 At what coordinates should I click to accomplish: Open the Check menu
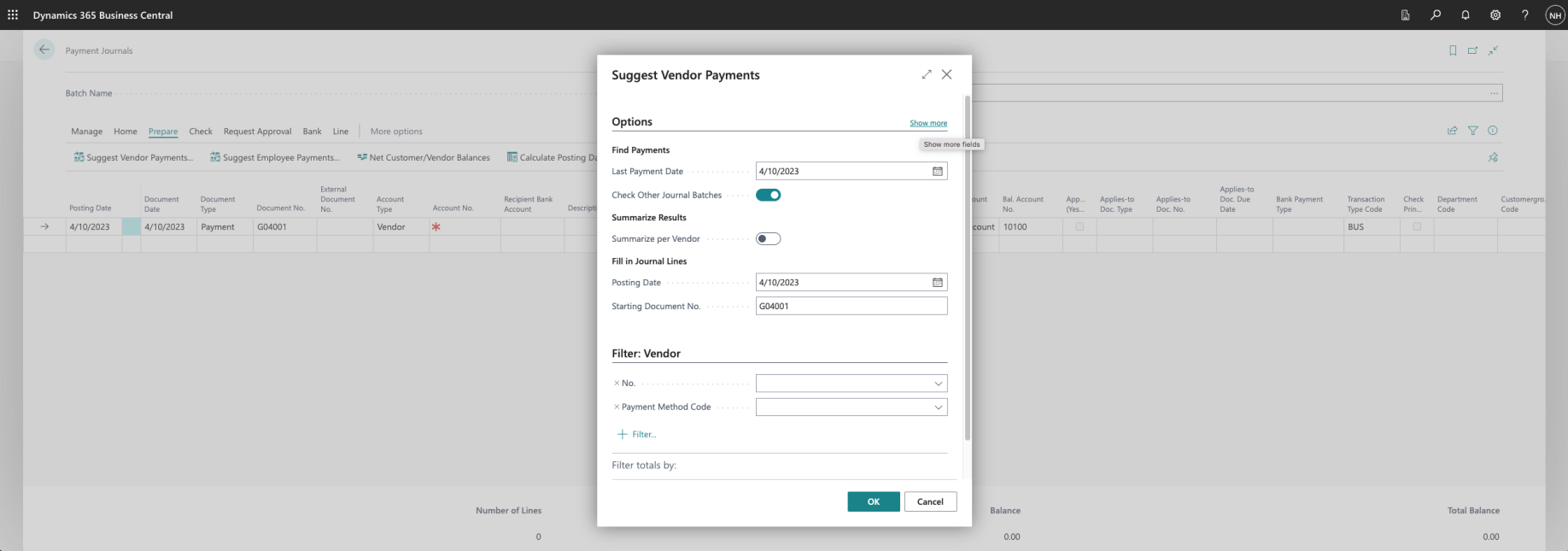(x=201, y=132)
